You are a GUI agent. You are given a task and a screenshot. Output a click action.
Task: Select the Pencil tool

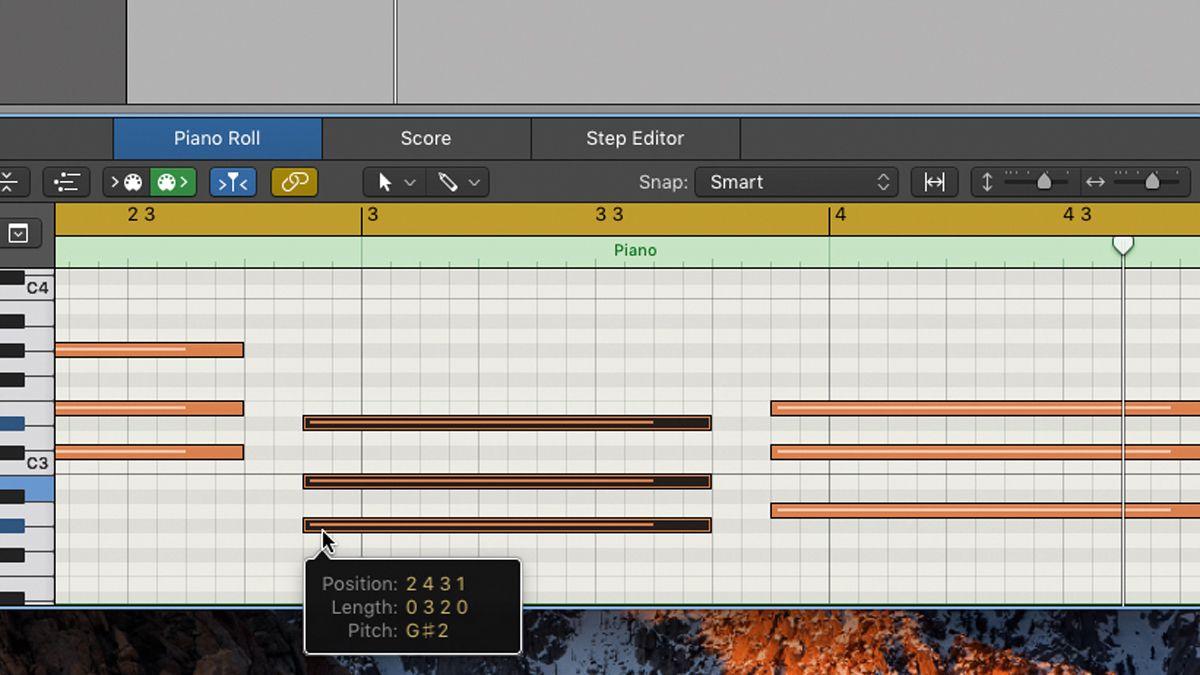click(448, 182)
